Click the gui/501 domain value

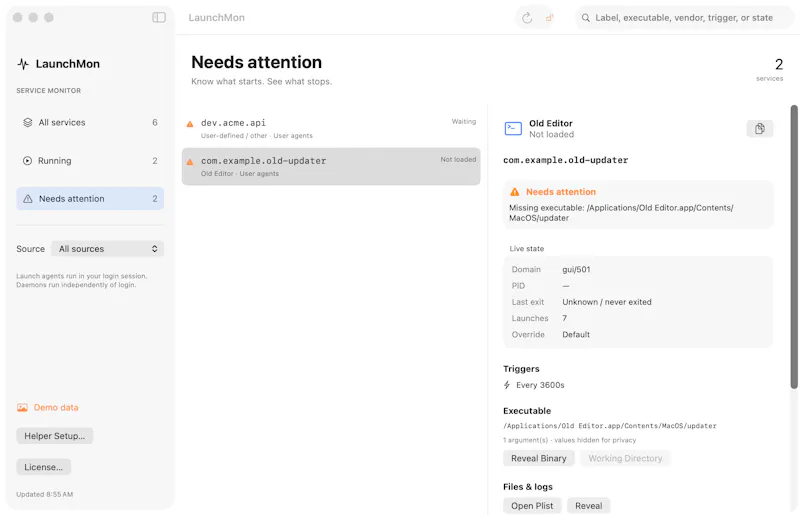576,269
